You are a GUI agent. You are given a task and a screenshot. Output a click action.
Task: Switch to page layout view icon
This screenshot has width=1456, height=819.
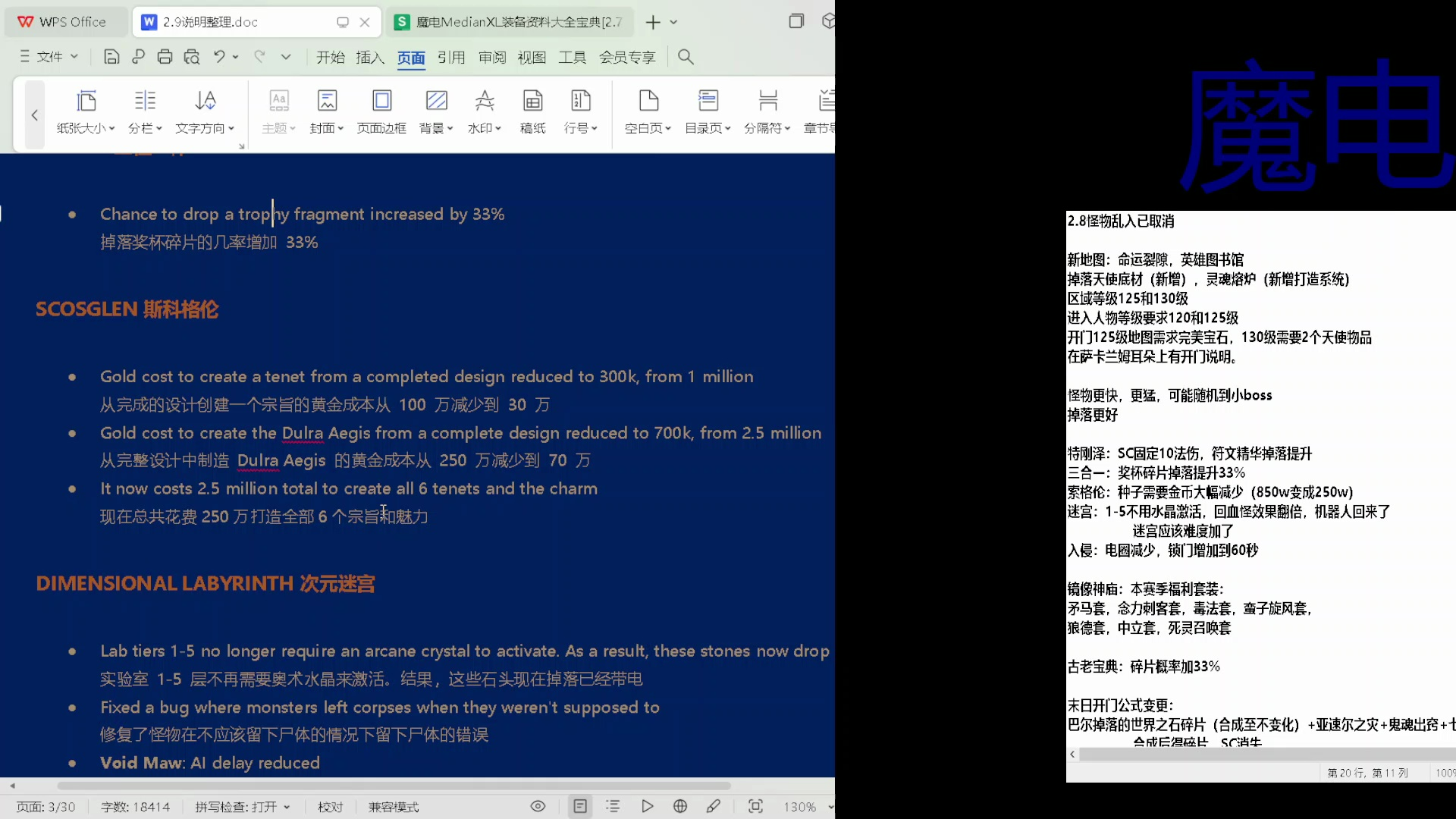click(x=580, y=807)
